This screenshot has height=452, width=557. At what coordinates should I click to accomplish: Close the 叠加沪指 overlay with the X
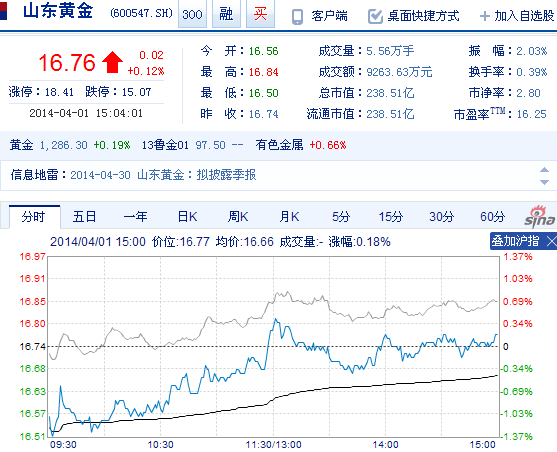coord(551,241)
